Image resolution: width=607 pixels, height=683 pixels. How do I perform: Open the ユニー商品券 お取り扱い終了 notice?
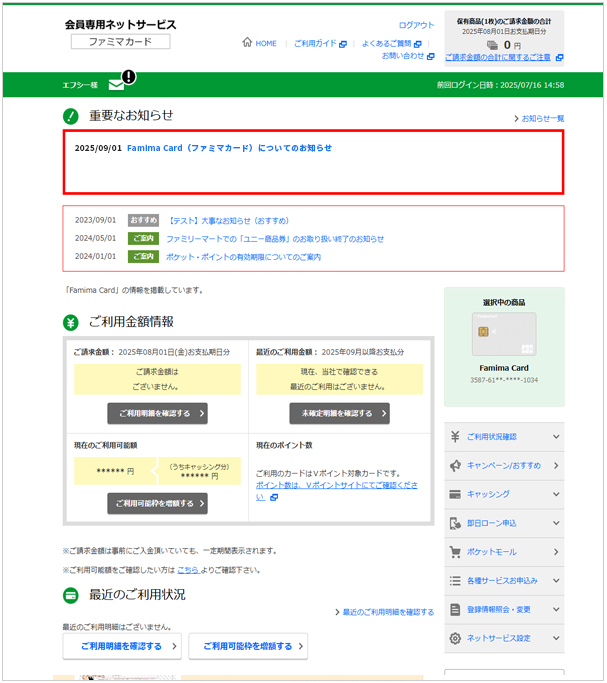pos(275,239)
